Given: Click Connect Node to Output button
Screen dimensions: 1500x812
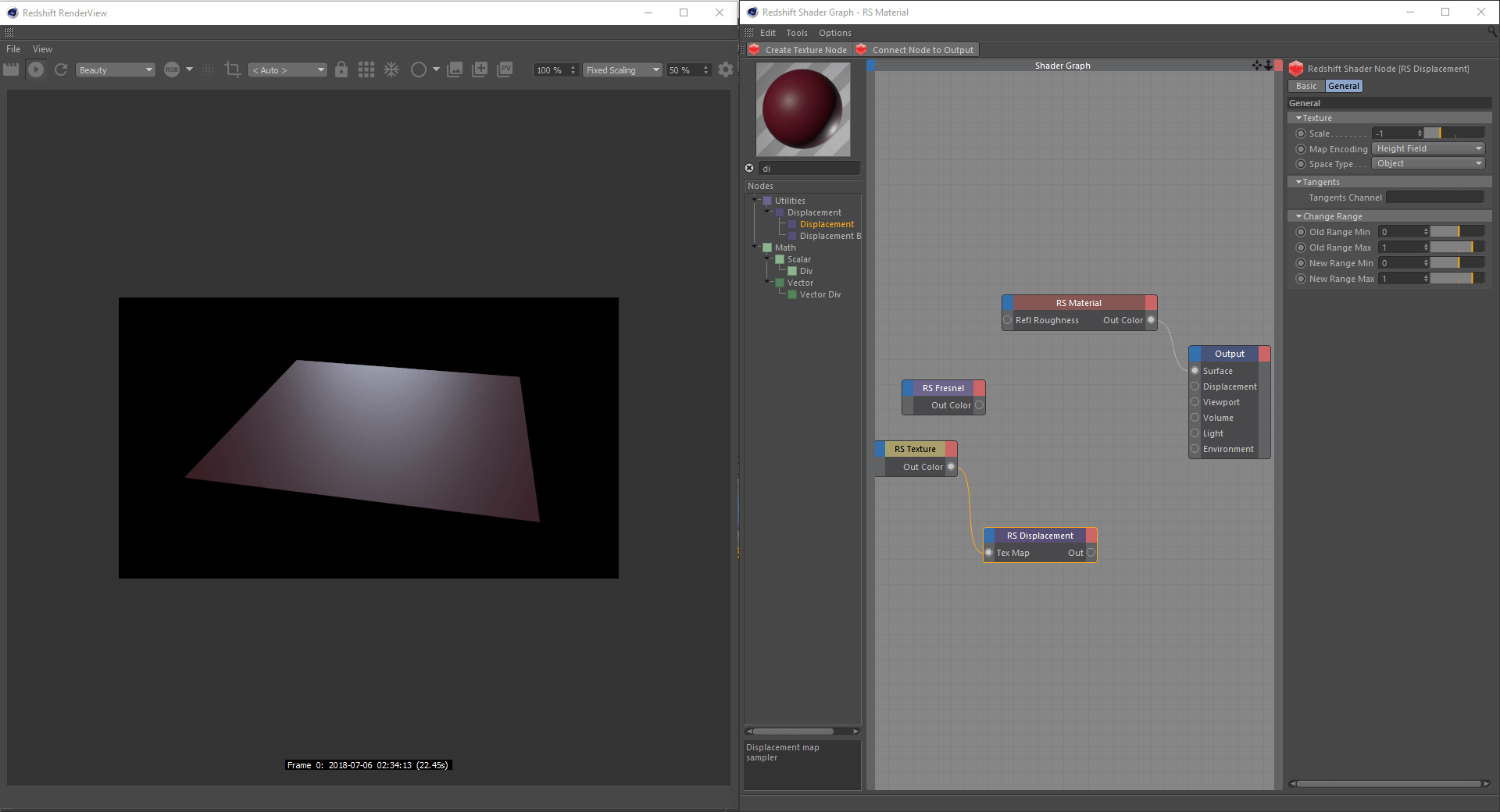Looking at the screenshot, I should click(916, 50).
